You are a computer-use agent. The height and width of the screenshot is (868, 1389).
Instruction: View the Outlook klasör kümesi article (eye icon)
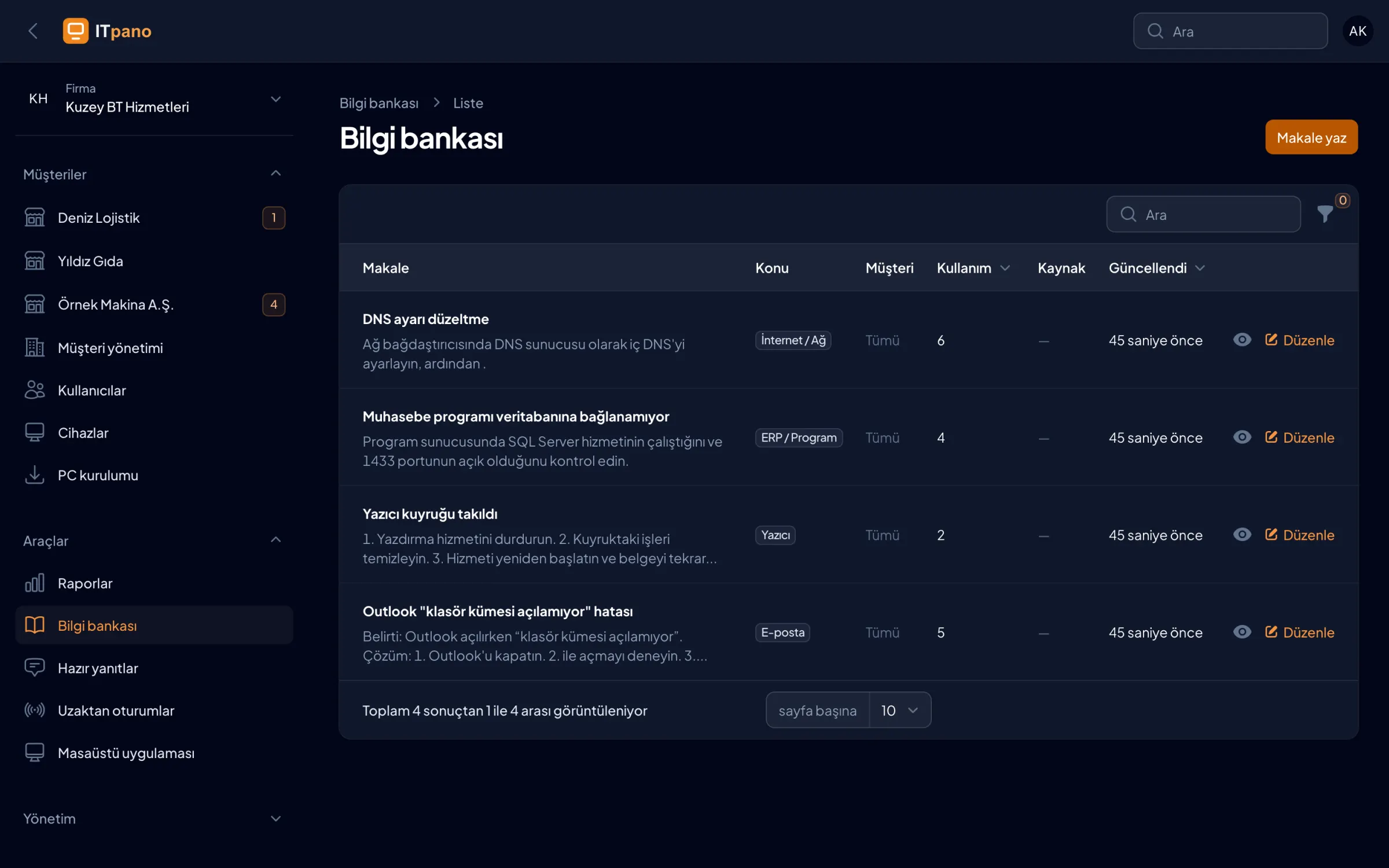coord(1242,632)
